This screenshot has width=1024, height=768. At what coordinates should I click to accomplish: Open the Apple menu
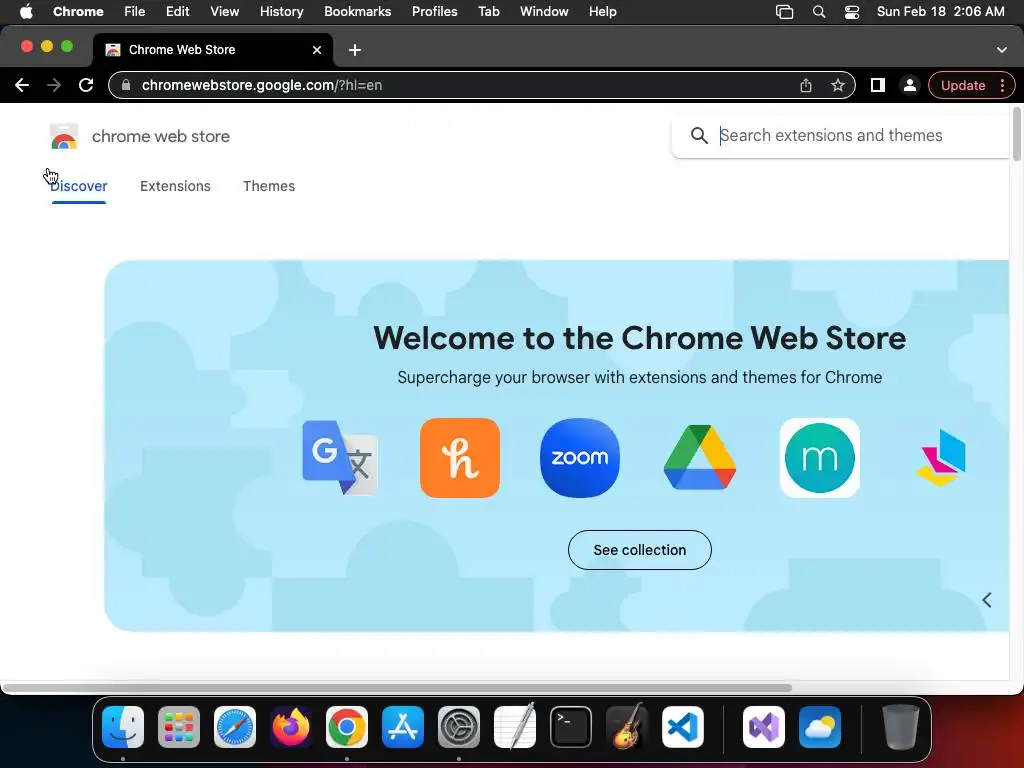(26, 12)
